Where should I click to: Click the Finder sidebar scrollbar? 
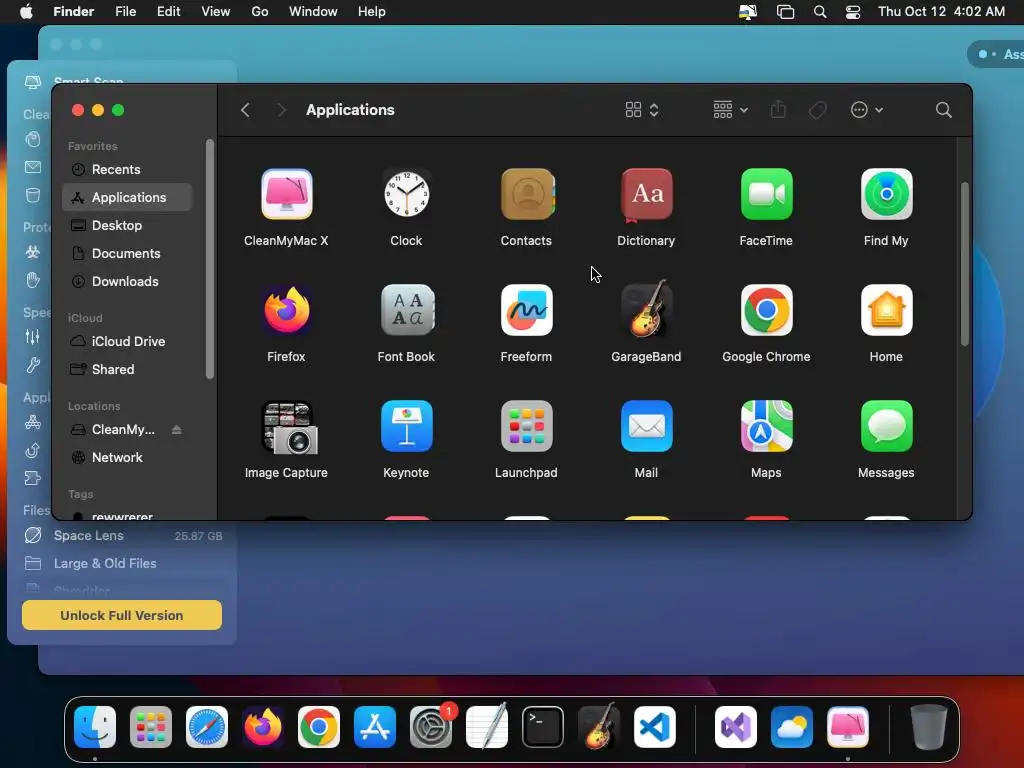[210, 259]
